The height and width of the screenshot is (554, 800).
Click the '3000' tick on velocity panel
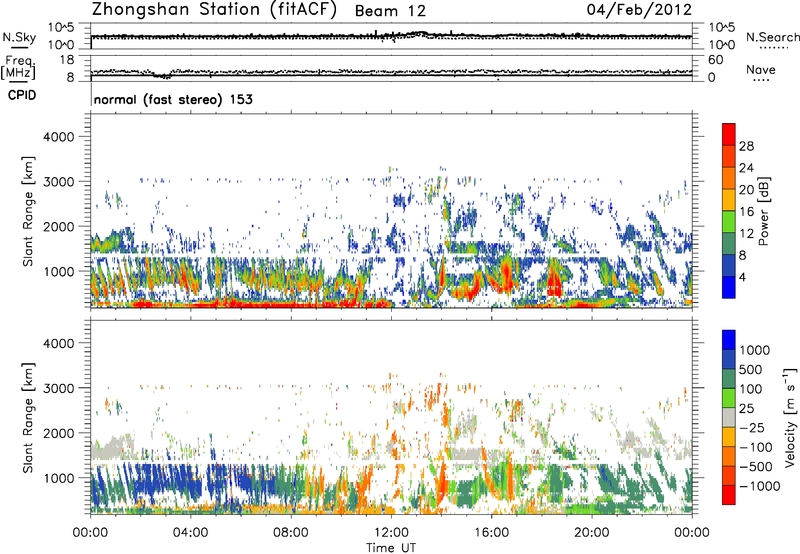58,388
